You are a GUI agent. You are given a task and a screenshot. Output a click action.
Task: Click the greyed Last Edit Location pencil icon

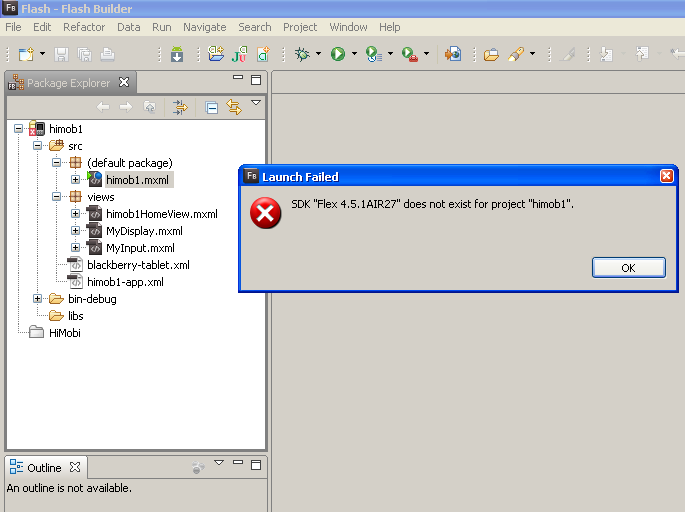[x=567, y=54]
